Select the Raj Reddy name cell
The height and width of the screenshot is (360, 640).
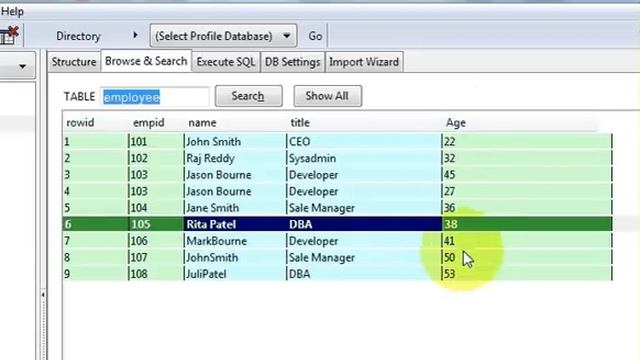click(235, 158)
